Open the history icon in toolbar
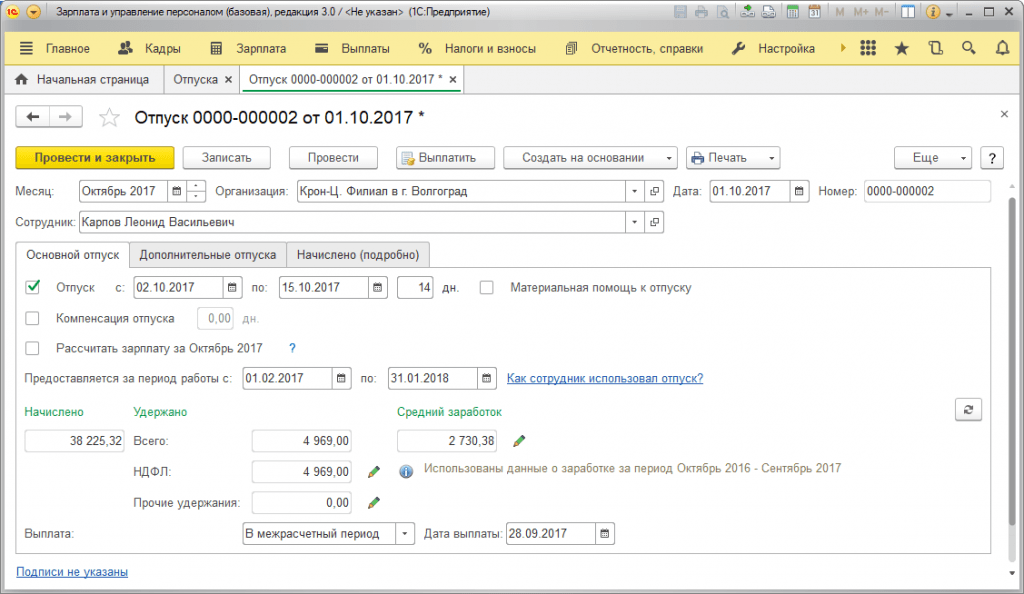Image resolution: width=1024 pixels, height=594 pixels. point(935,48)
